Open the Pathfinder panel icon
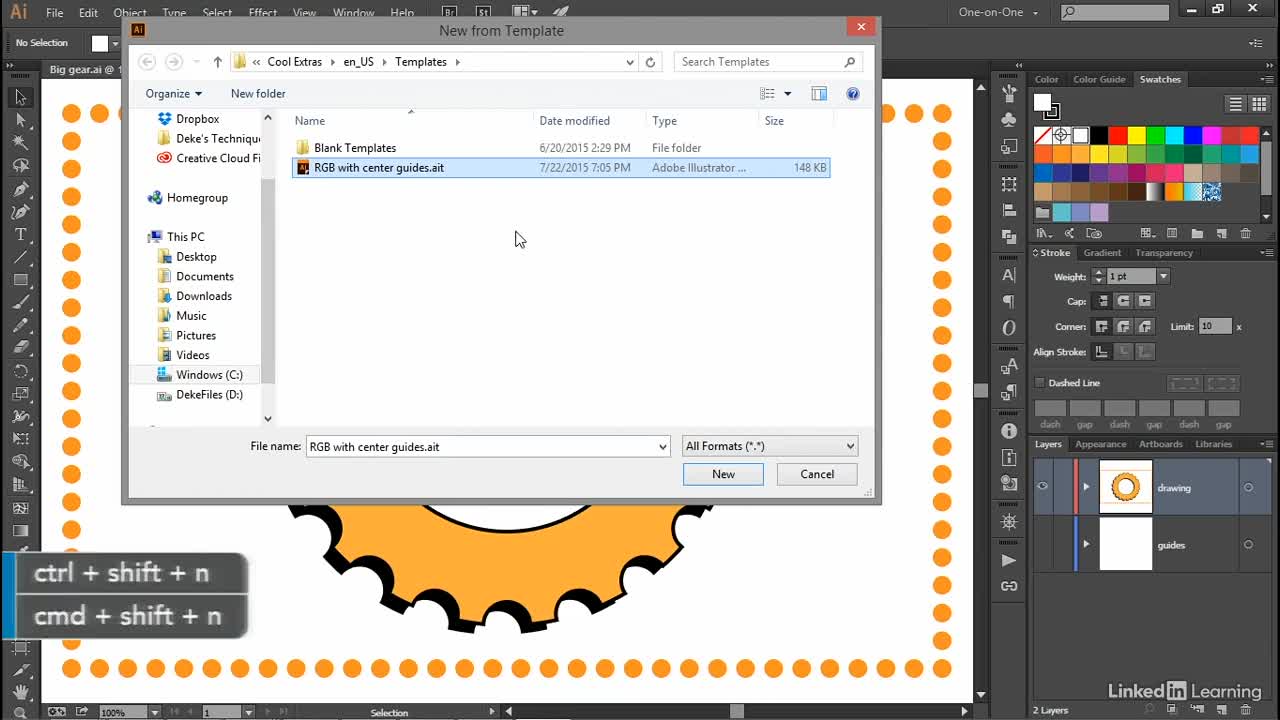 pos(1009,236)
